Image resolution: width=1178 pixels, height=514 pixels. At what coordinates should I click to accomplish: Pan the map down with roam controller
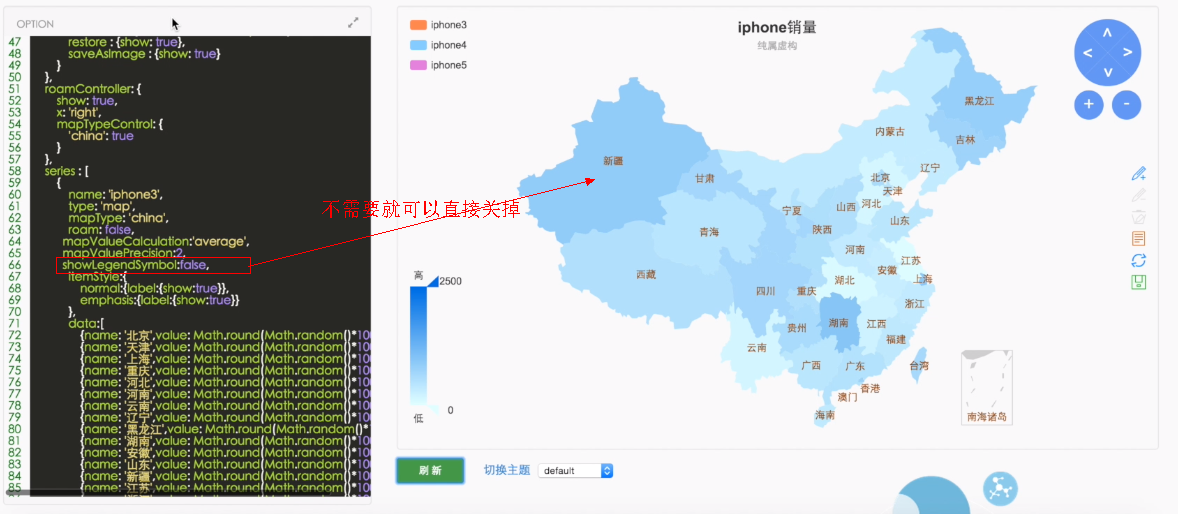1107,72
